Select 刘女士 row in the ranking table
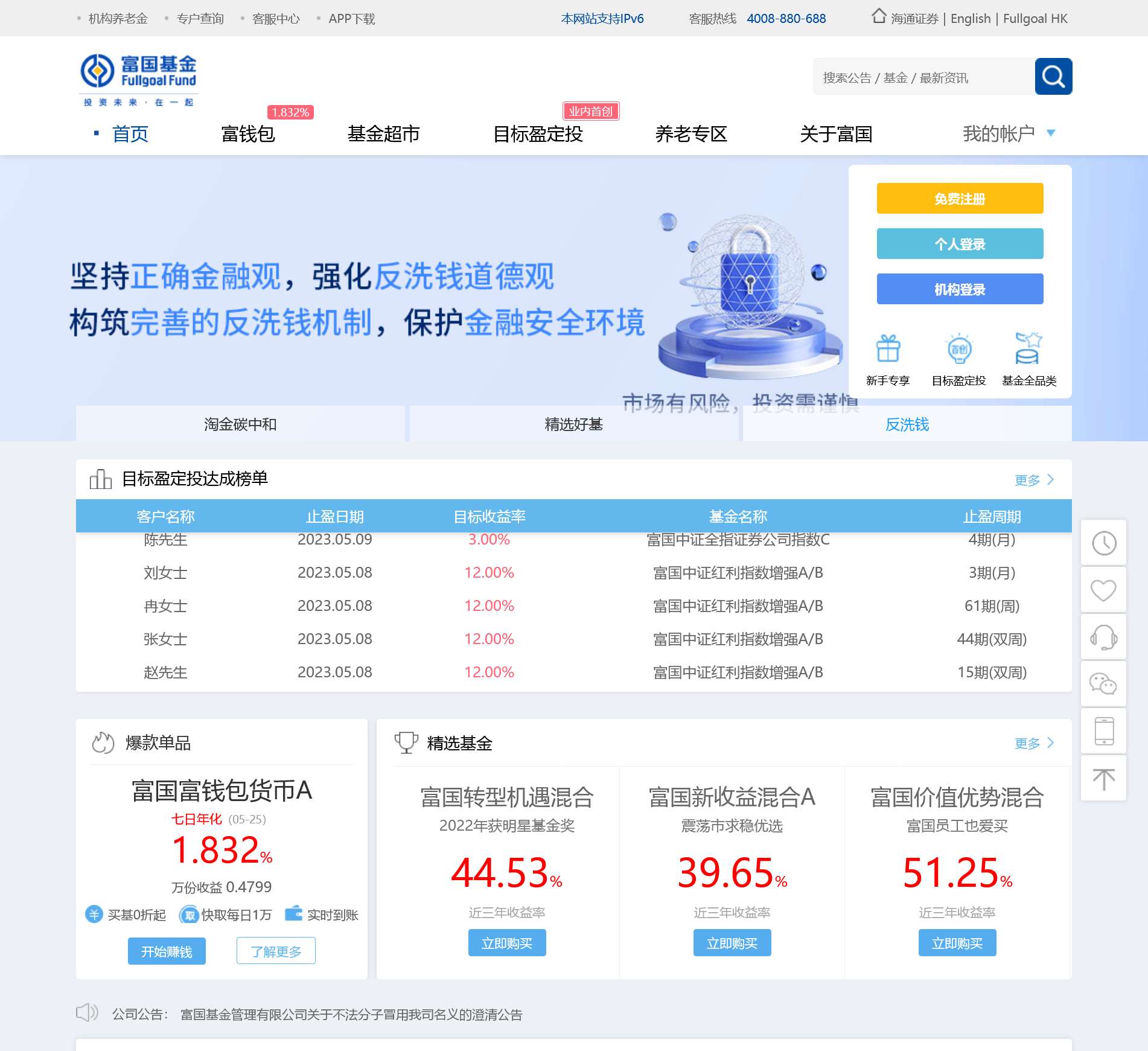 click(x=574, y=572)
